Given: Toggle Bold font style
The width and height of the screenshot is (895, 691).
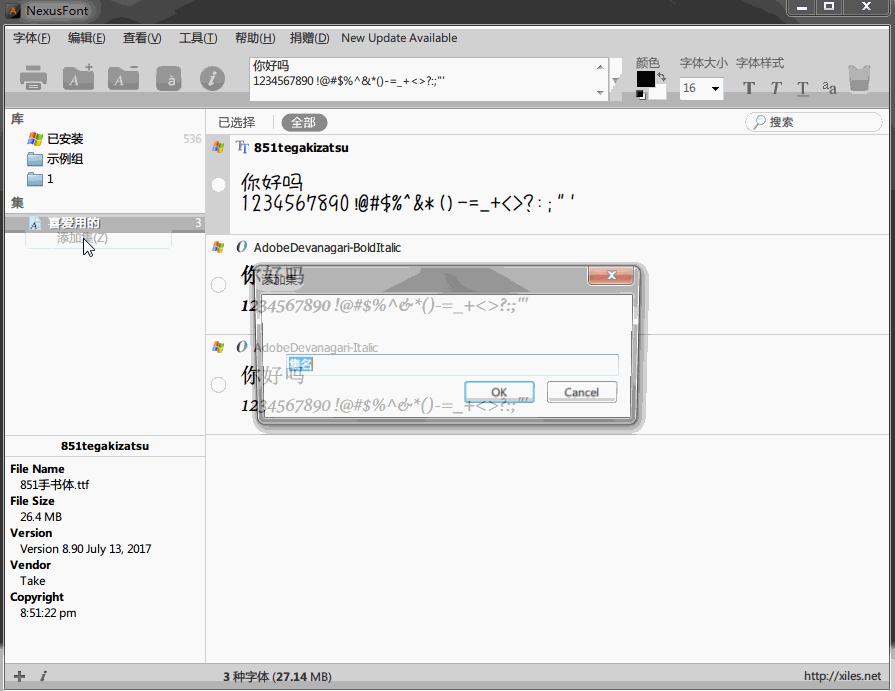Looking at the screenshot, I should pyautogui.click(x=749, y=88).
